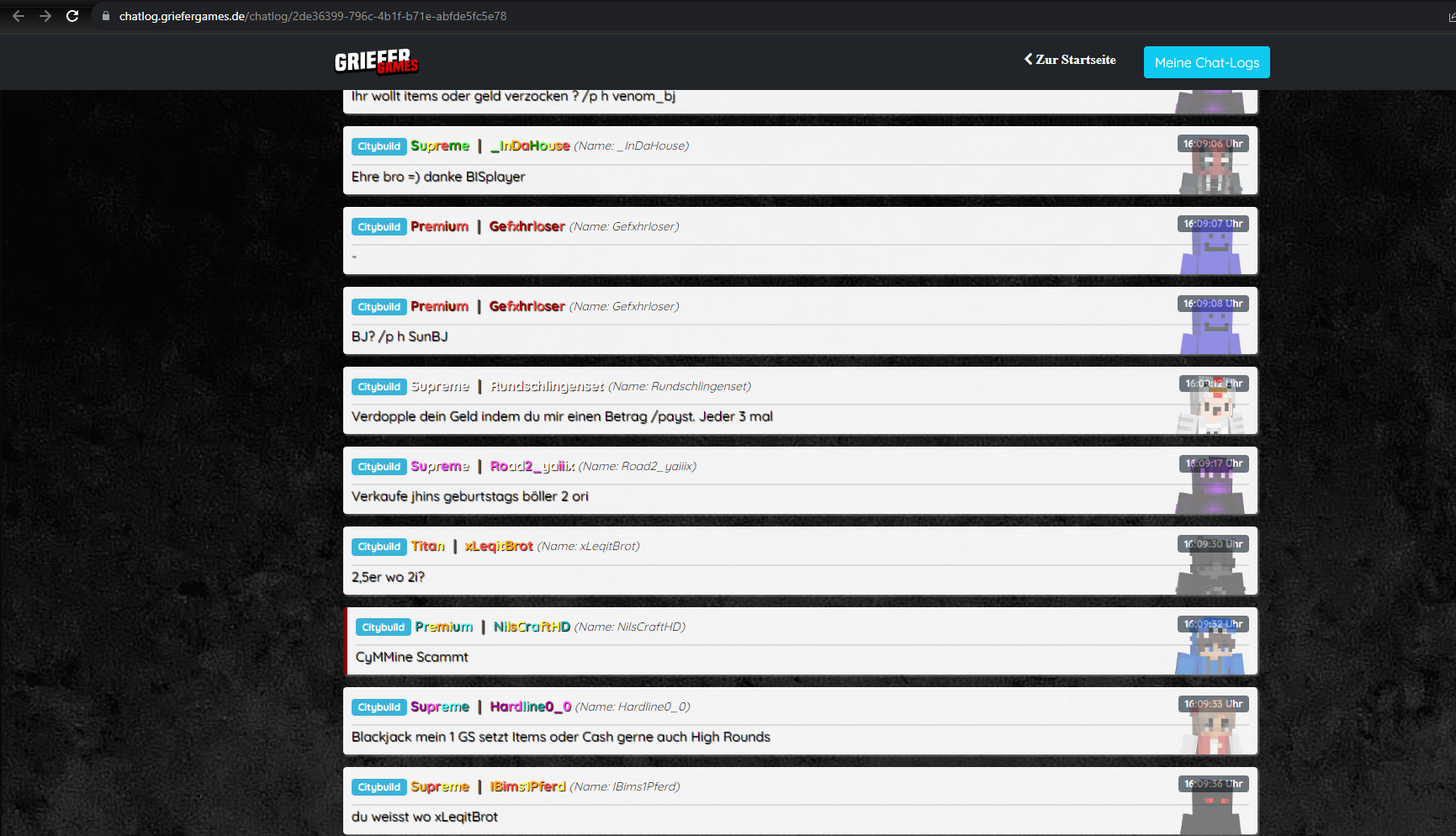Click the address bar URL
Screen dimensions: 1456x836
pos(313,16)
